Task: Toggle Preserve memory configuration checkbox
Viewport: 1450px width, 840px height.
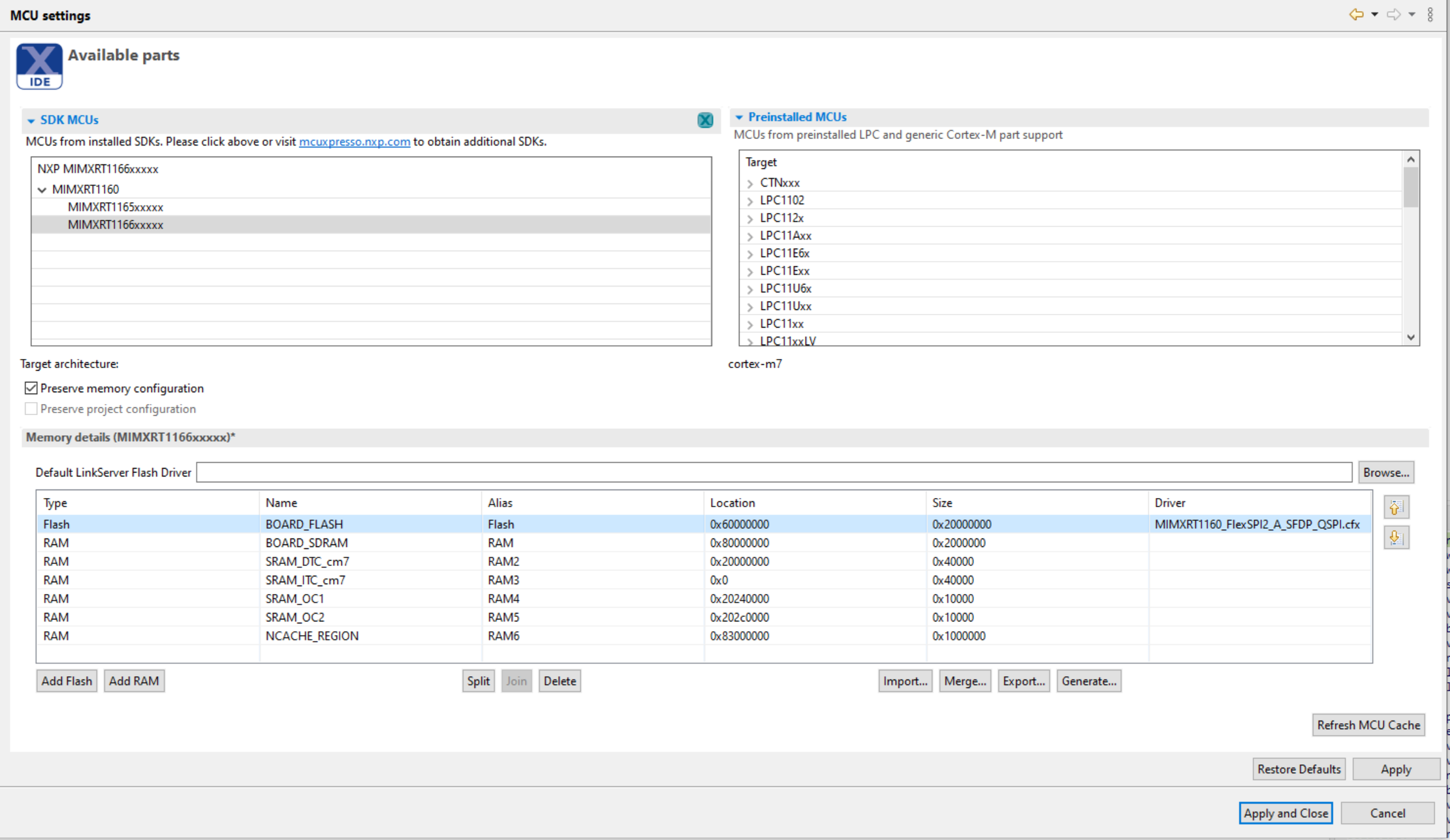Action: (x=31, y=388)
